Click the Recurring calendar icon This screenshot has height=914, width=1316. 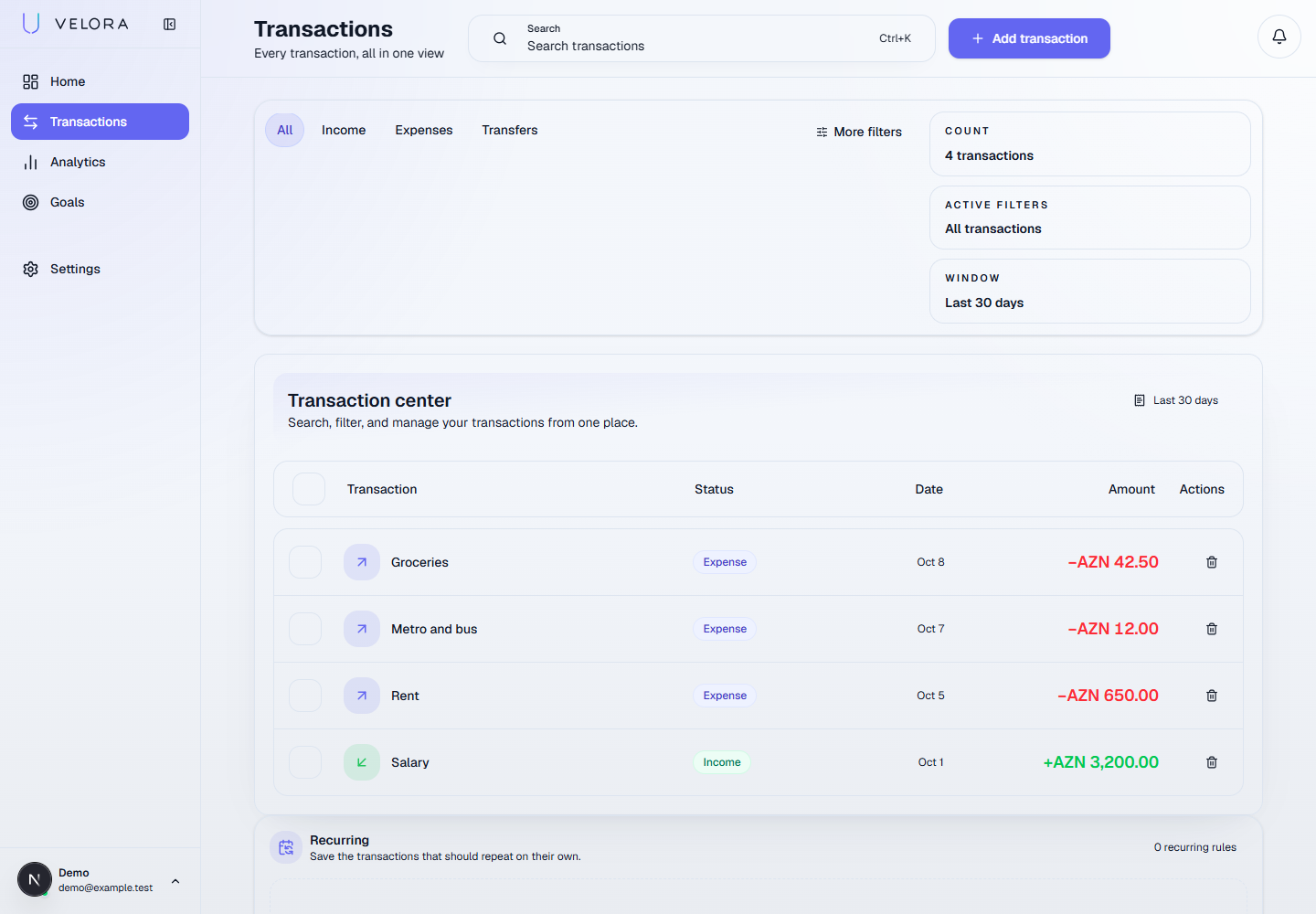(286, 847)
